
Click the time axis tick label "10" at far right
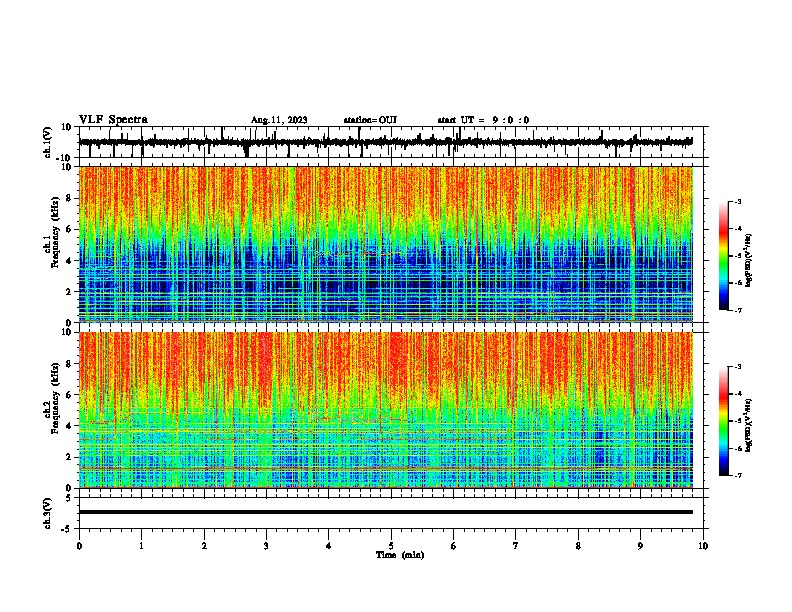pyautogui.click(x=703, y=546)
